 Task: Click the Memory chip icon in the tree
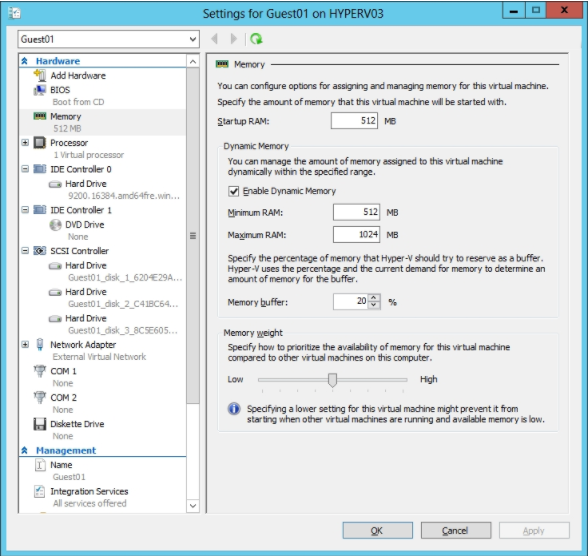40,116
